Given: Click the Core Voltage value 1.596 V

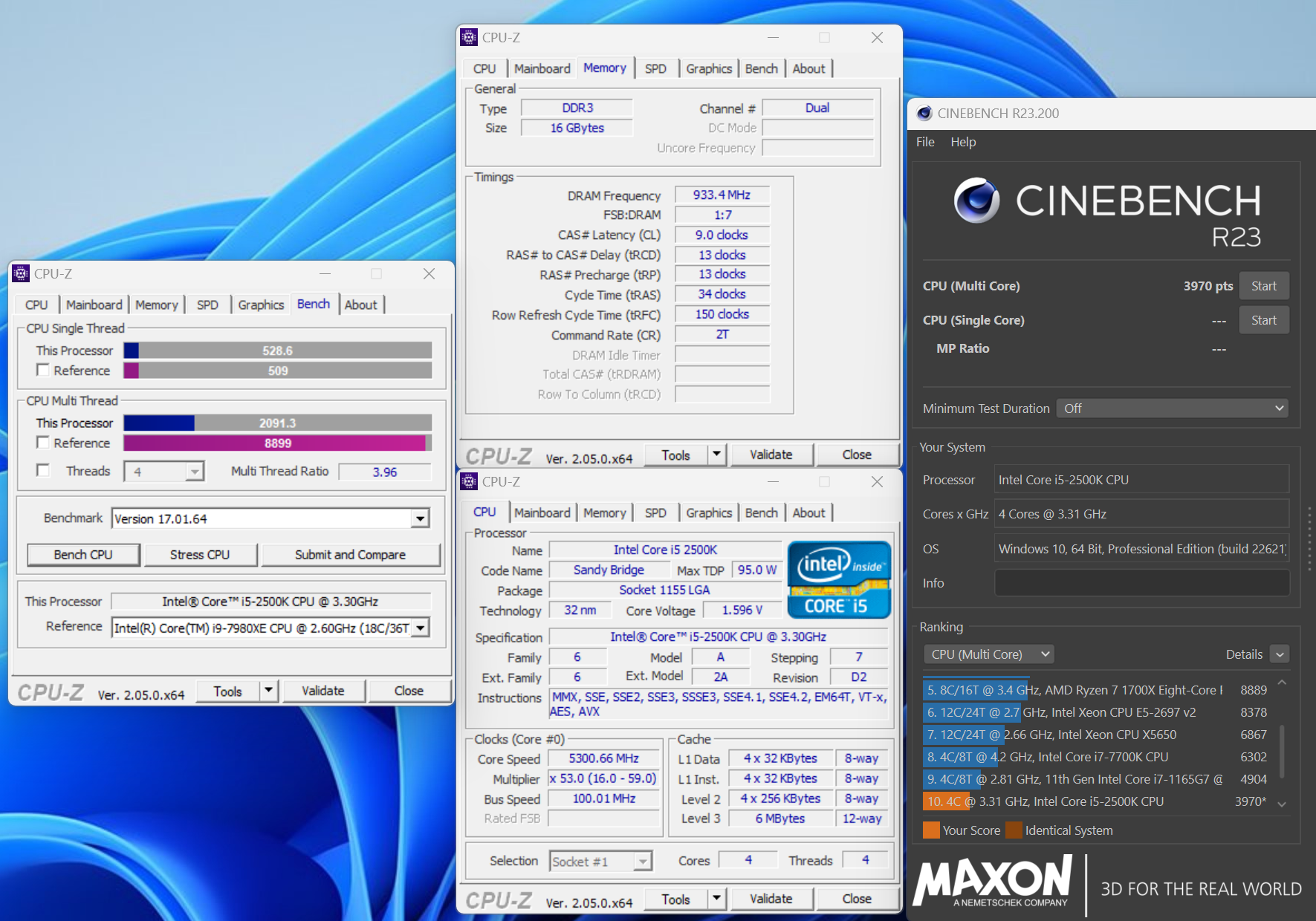Looking at the screenshot, I should [742, 610].
